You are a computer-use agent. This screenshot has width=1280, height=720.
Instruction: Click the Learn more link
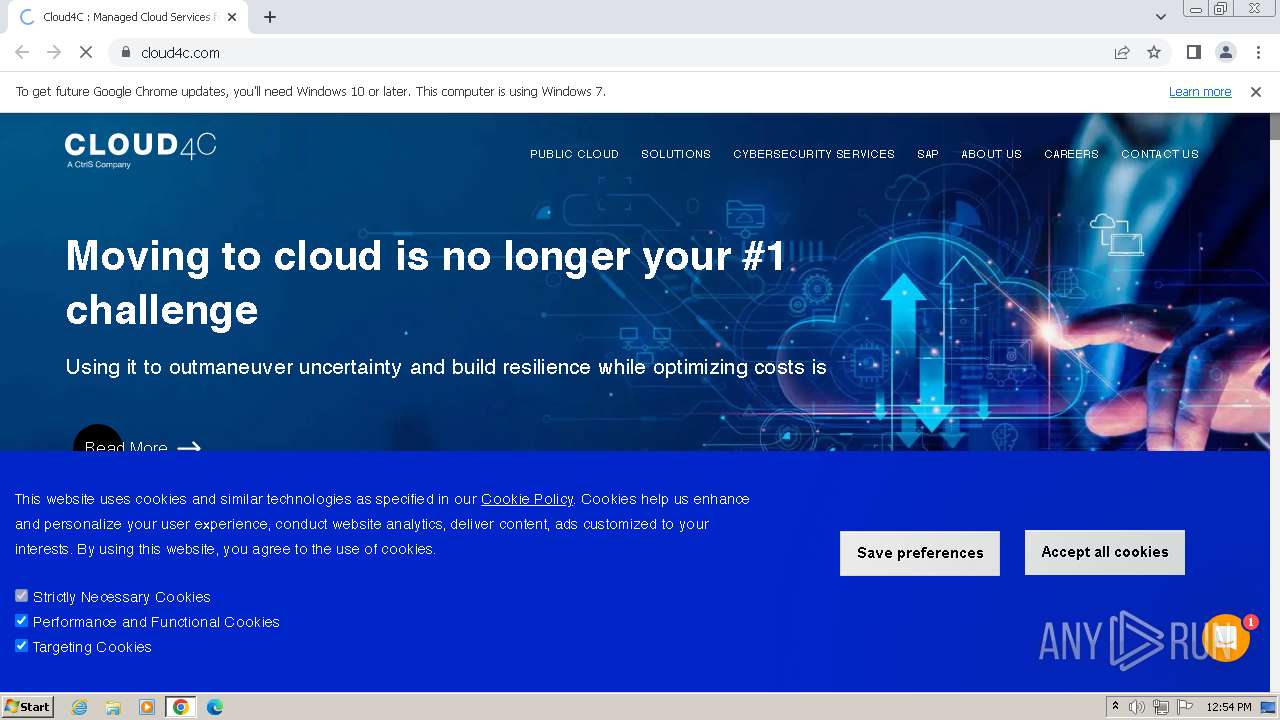click(1200, 92)
